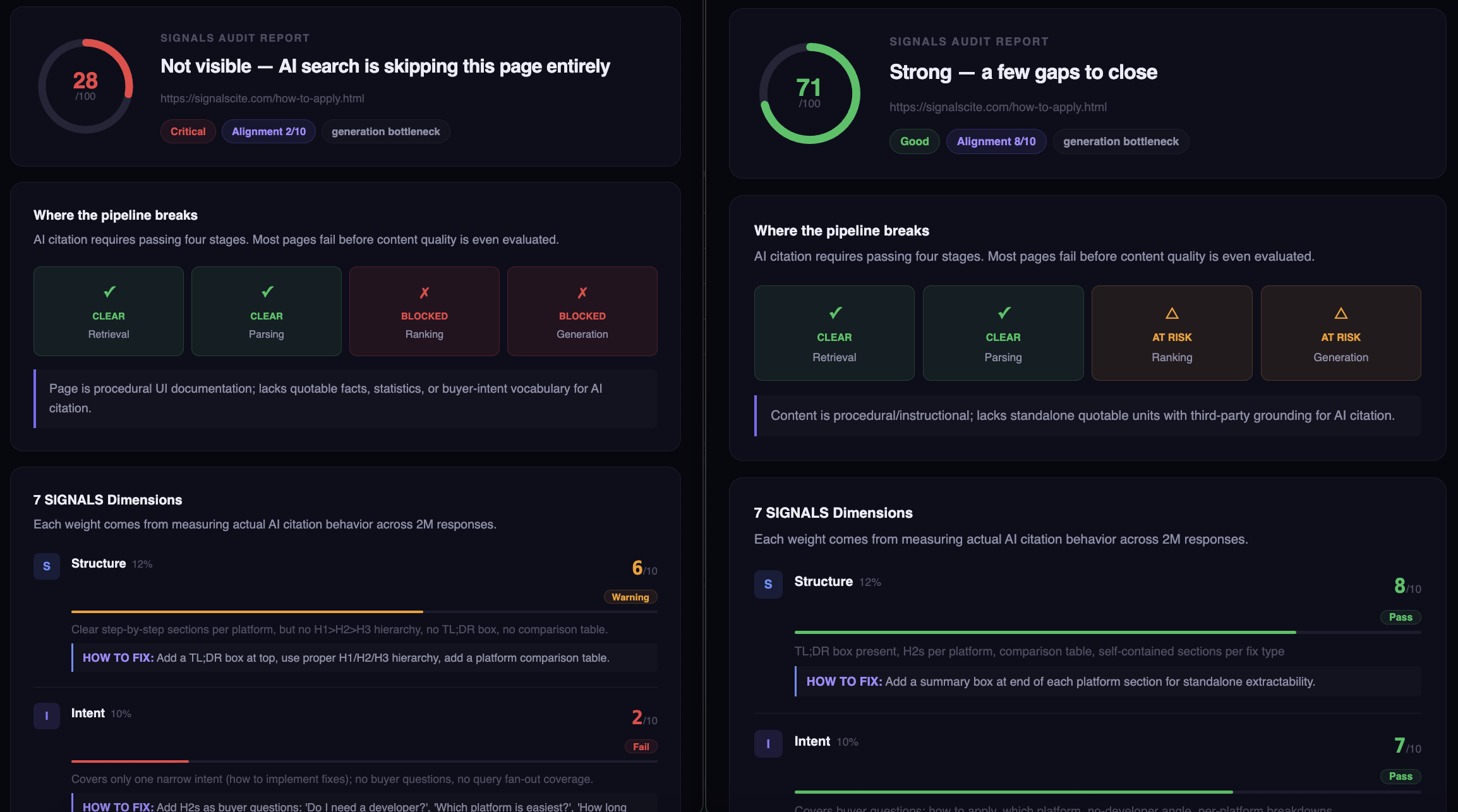The image size is (1458, 812).
Task: Click the Pass pill on right report's Structure
Action: [1401, 617]
